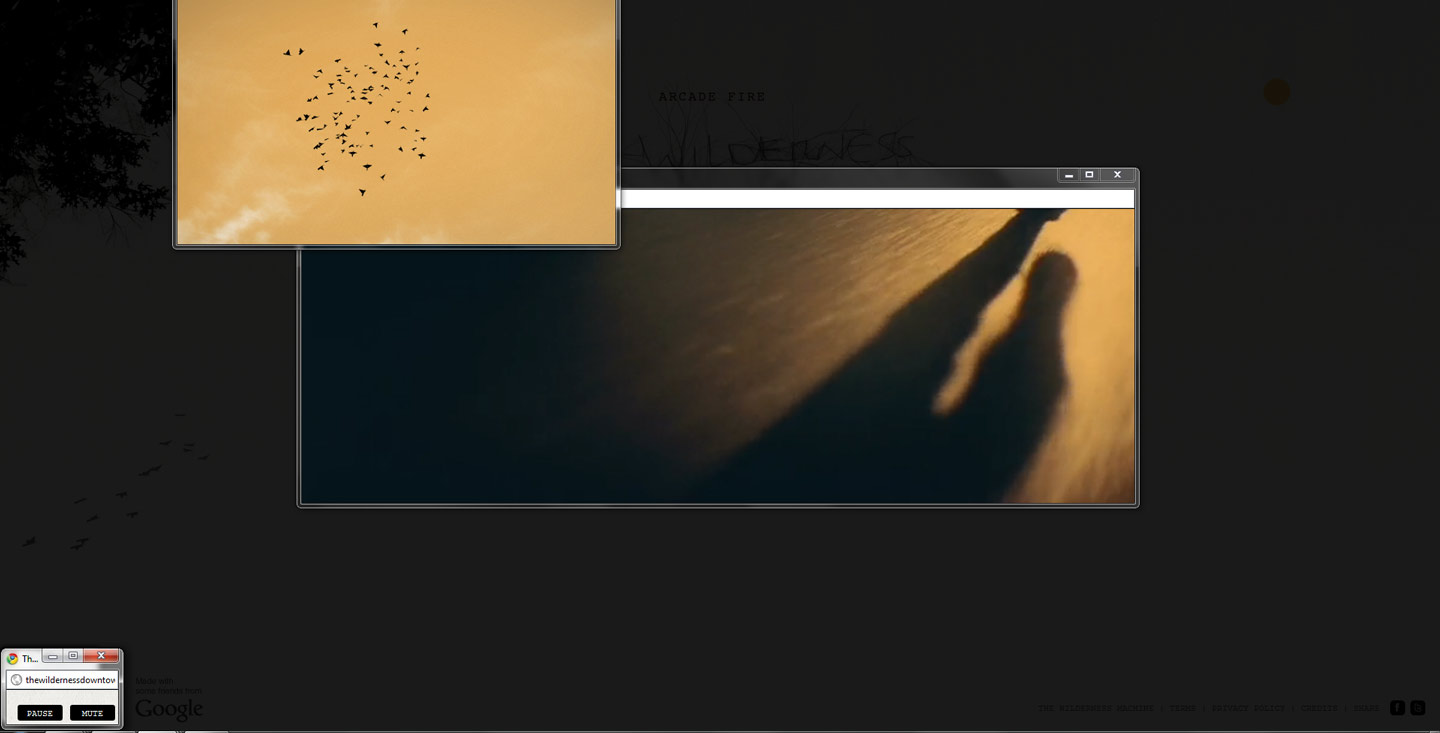Click the Chrome icon in the small popup title bar
The image size is (1440, 733).
(12, 658)
